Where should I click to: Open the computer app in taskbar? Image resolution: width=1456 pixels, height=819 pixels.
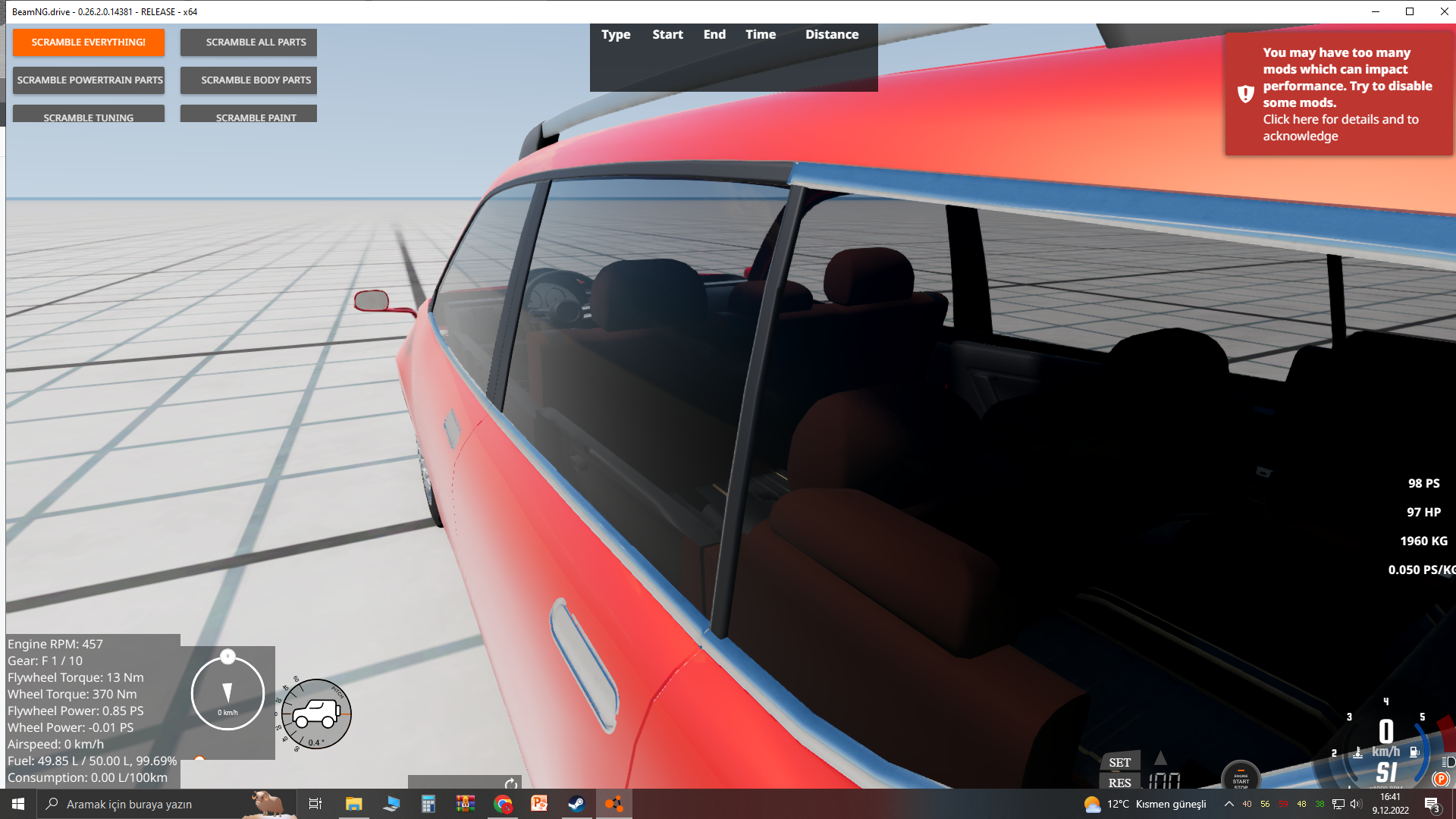[x=391, y=804]
